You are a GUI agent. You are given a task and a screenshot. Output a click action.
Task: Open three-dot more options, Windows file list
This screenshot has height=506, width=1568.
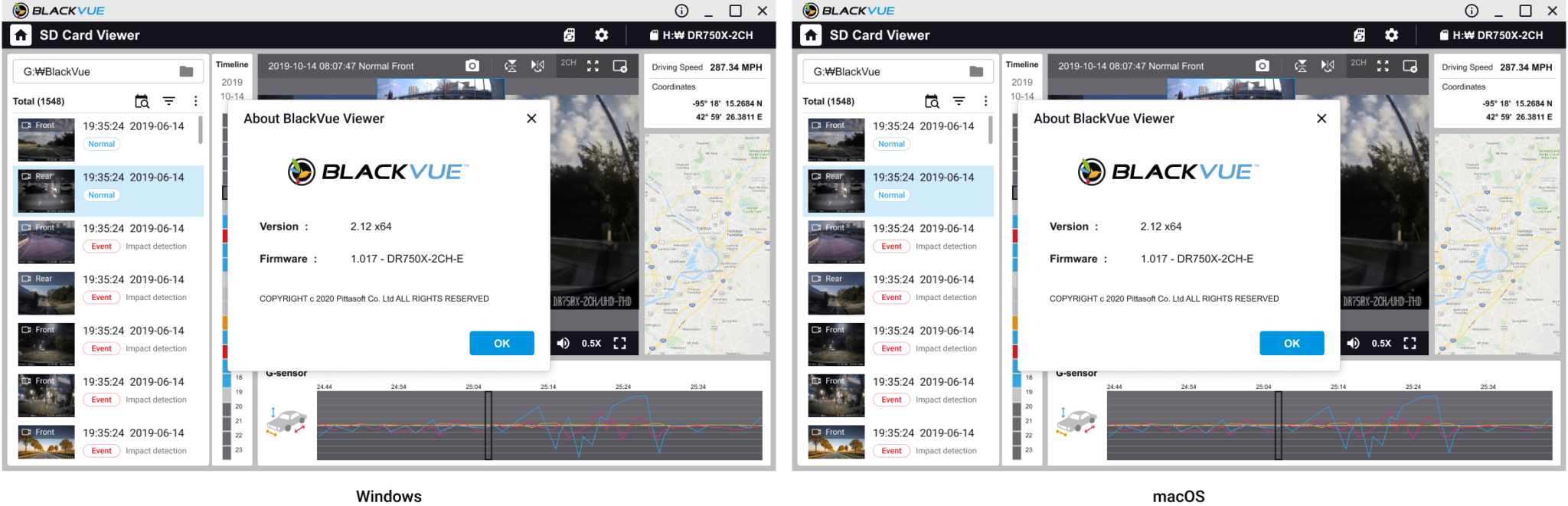pos(196,101)
